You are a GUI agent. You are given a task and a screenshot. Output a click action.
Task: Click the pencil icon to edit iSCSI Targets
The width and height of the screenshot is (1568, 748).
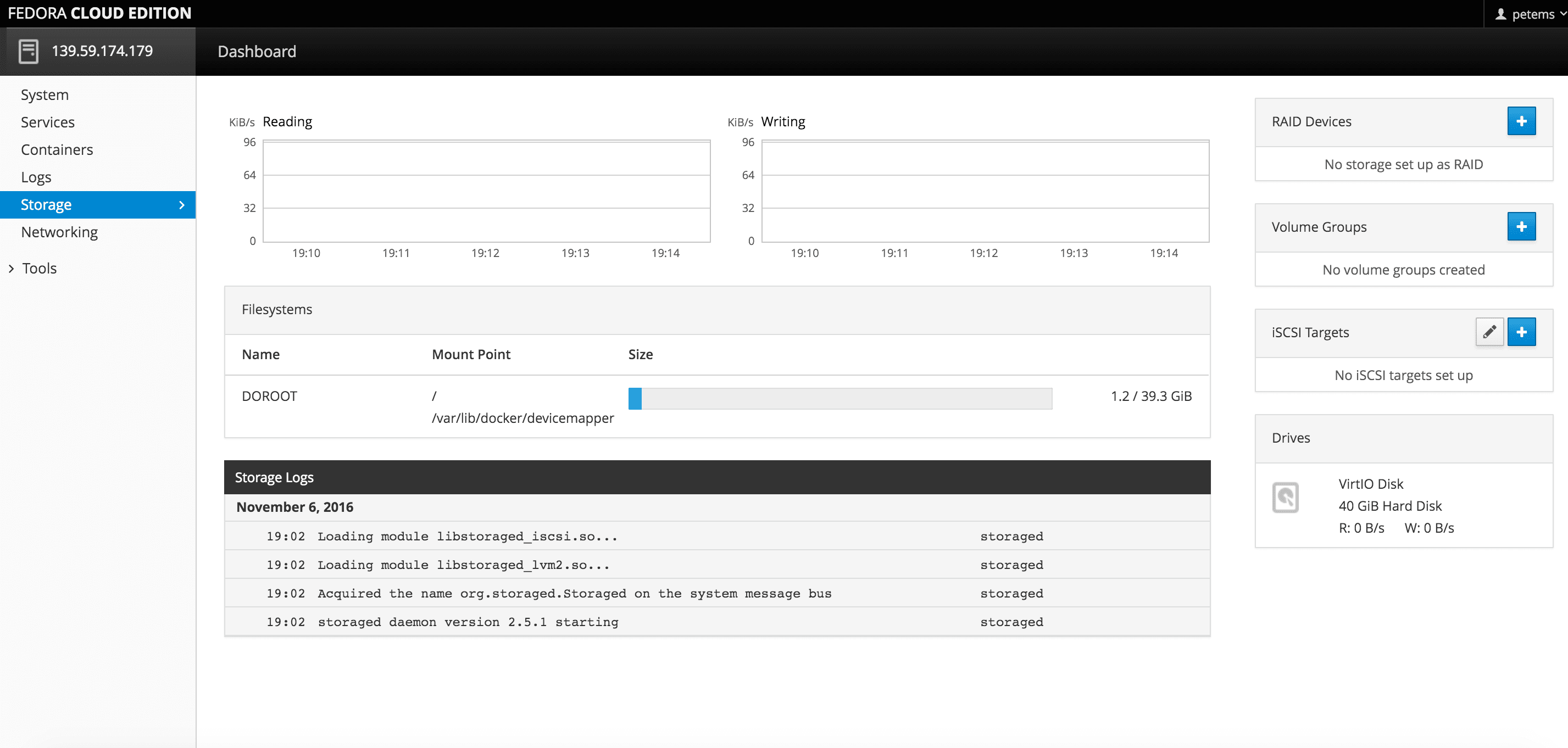[x=1489, y=332]
